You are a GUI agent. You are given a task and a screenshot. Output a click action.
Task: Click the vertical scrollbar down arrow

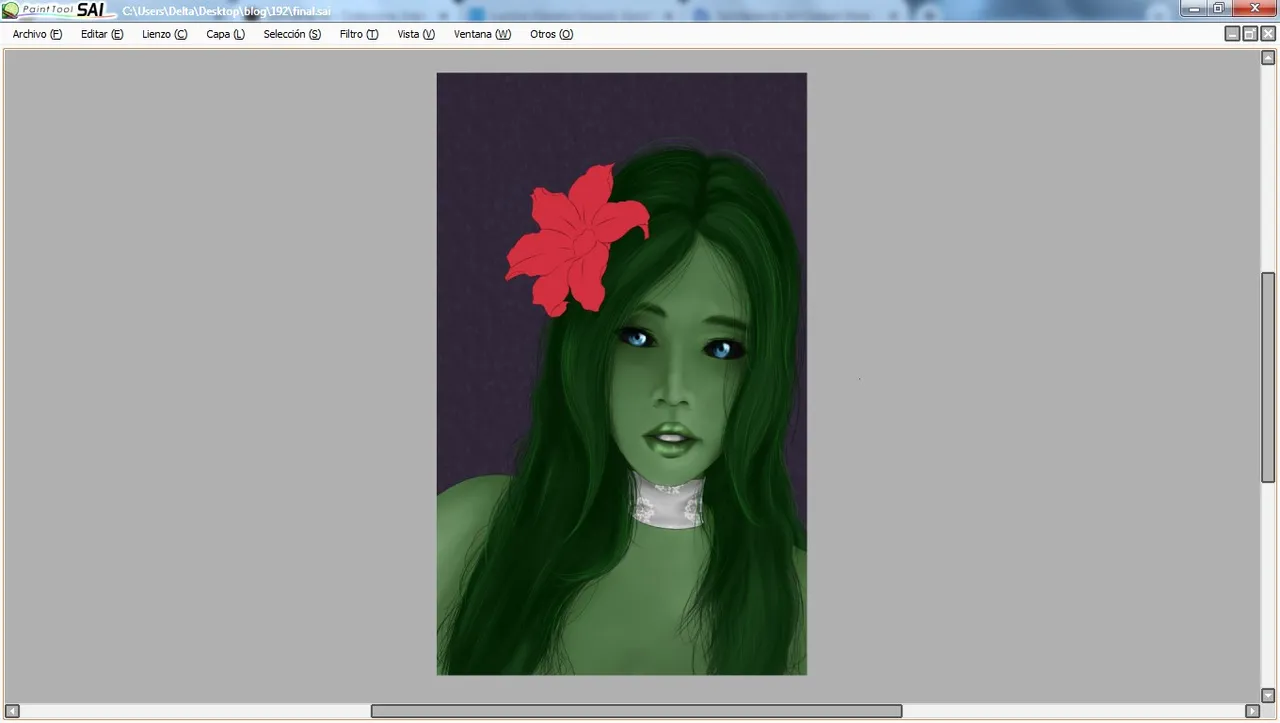pos(1268,695)
